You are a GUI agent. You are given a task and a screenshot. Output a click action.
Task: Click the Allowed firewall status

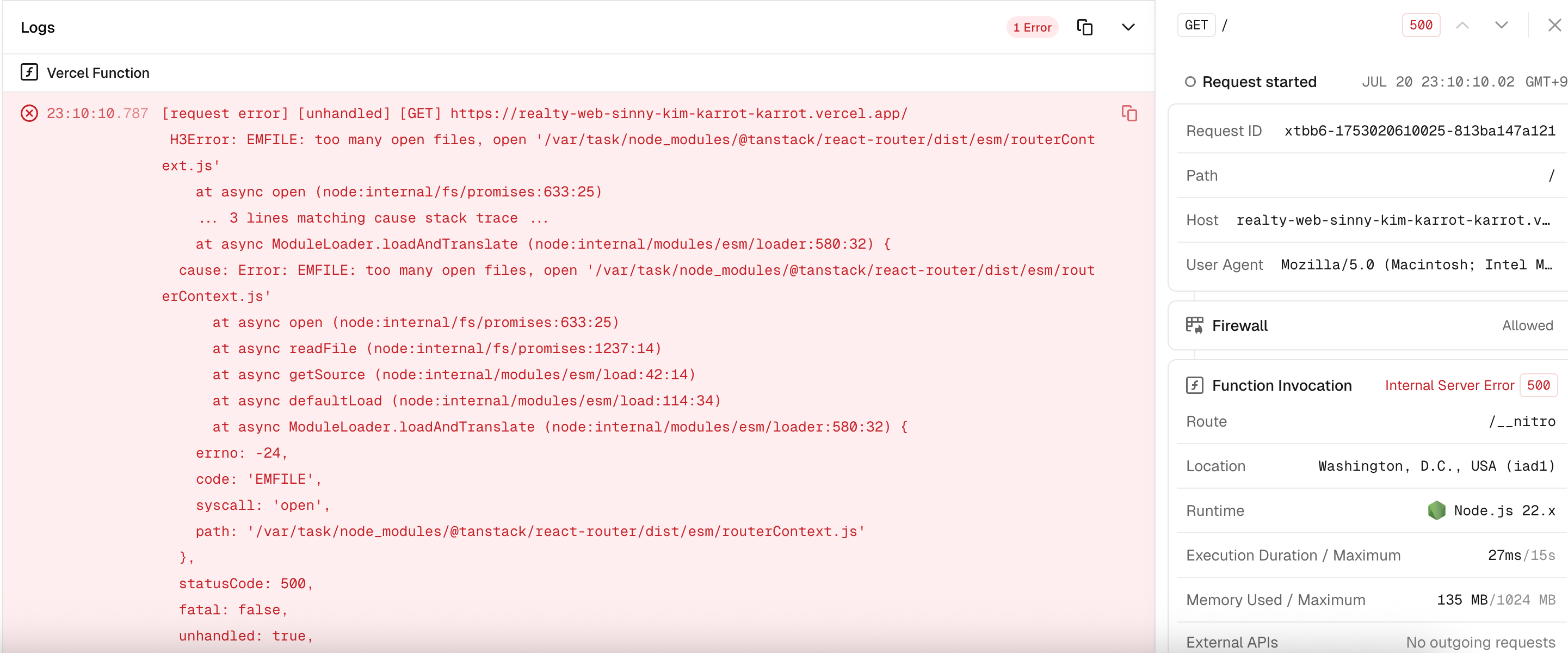pyautogui.click(x=1527, y=325)
